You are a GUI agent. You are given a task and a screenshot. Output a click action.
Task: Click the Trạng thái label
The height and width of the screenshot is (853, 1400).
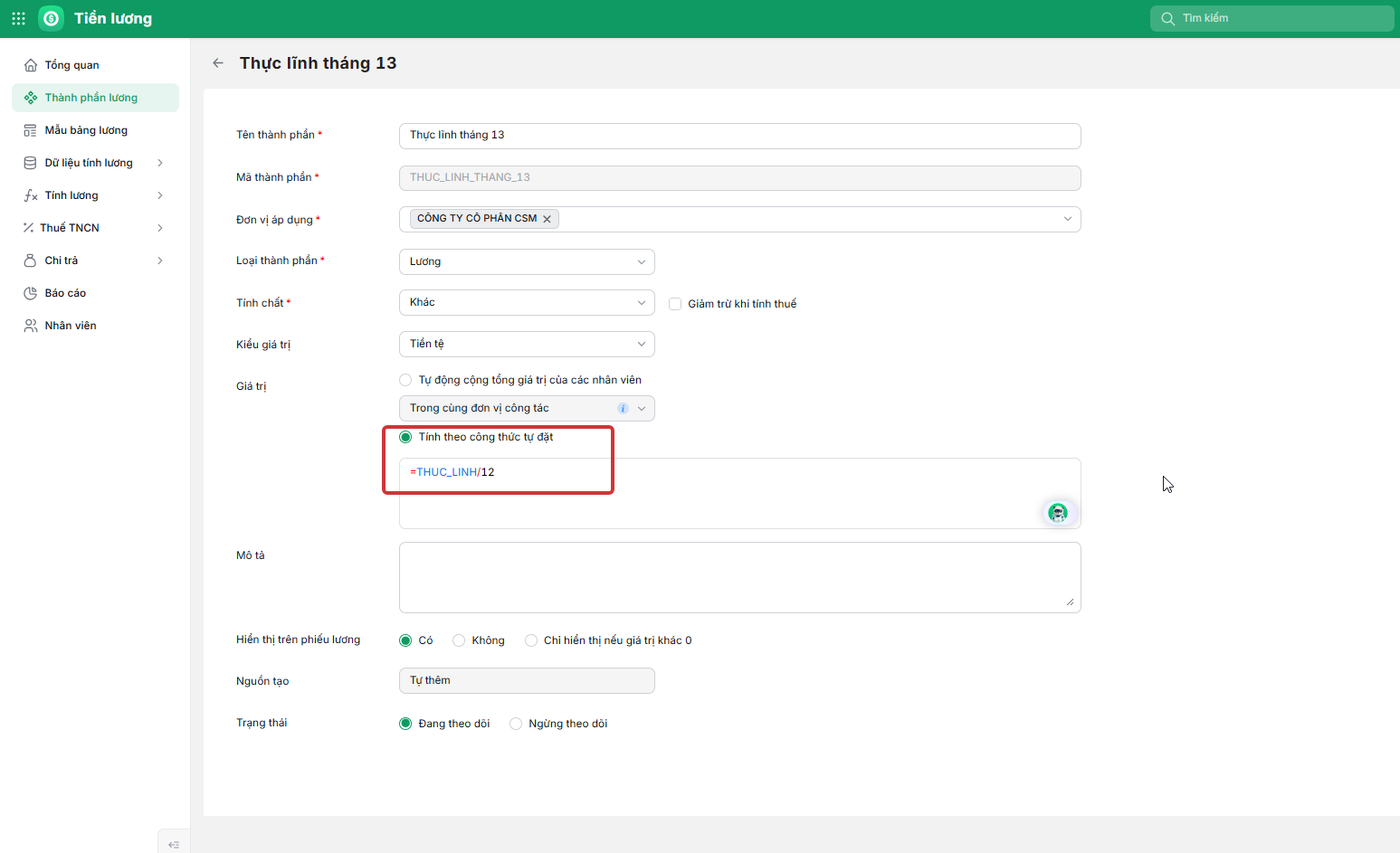[262, 723]
